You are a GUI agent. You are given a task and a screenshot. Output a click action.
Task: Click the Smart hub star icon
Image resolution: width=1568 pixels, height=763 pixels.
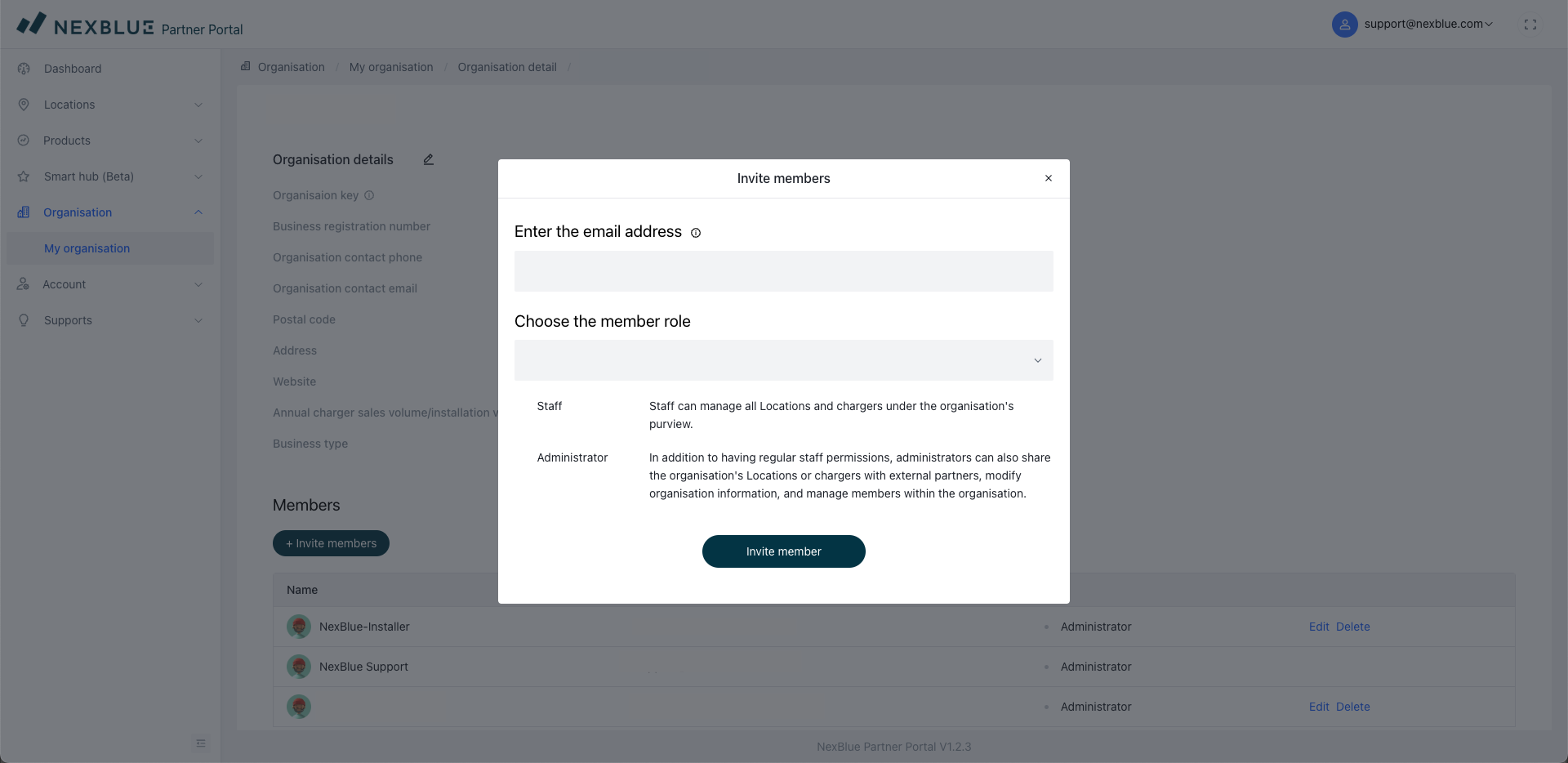pyautogui.click(x=24, y=176)
